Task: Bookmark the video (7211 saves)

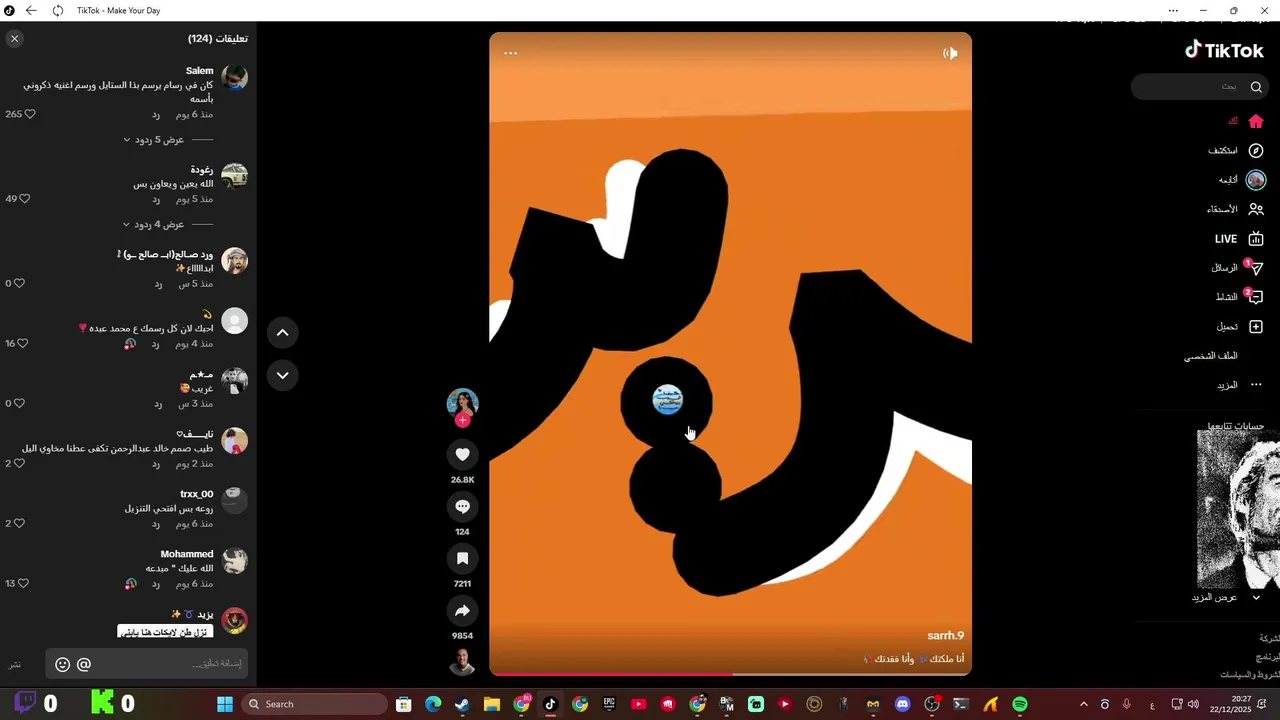Action: [462, 559]
